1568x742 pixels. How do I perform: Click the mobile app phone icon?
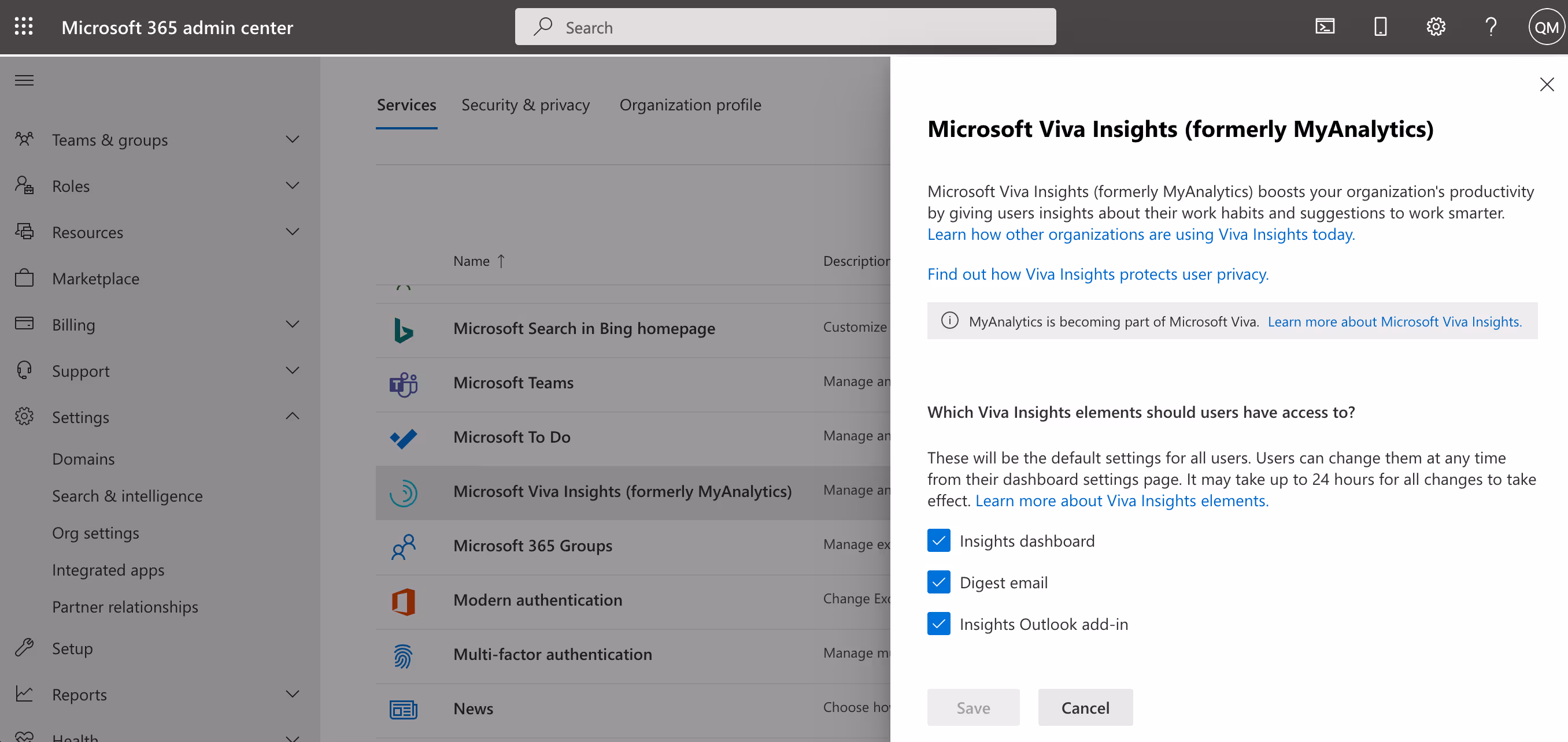point(1380,27)
